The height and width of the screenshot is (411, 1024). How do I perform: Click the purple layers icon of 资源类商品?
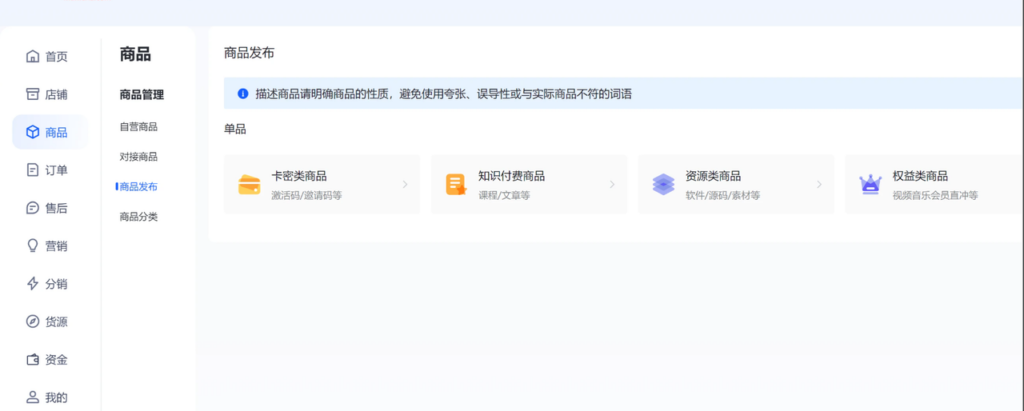click(x=664, y=185)
